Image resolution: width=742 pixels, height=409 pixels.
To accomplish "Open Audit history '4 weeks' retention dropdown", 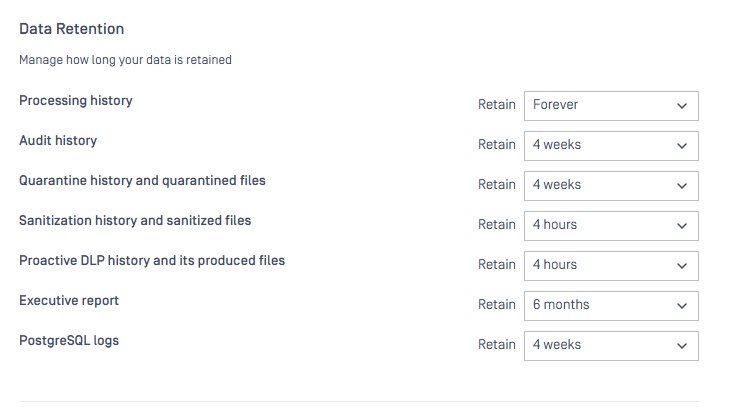I will [x=600, y=145].
